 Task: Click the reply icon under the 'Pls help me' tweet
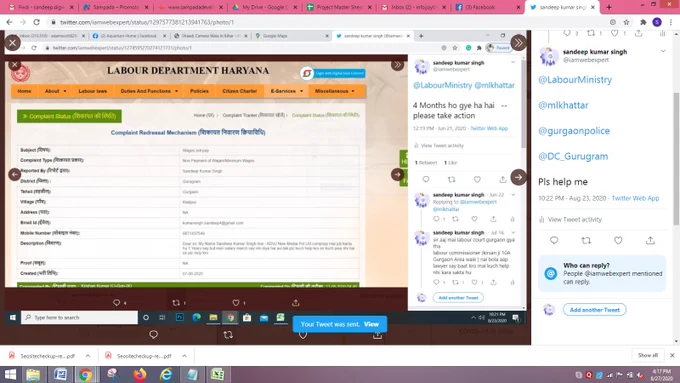tap(554, 240)
